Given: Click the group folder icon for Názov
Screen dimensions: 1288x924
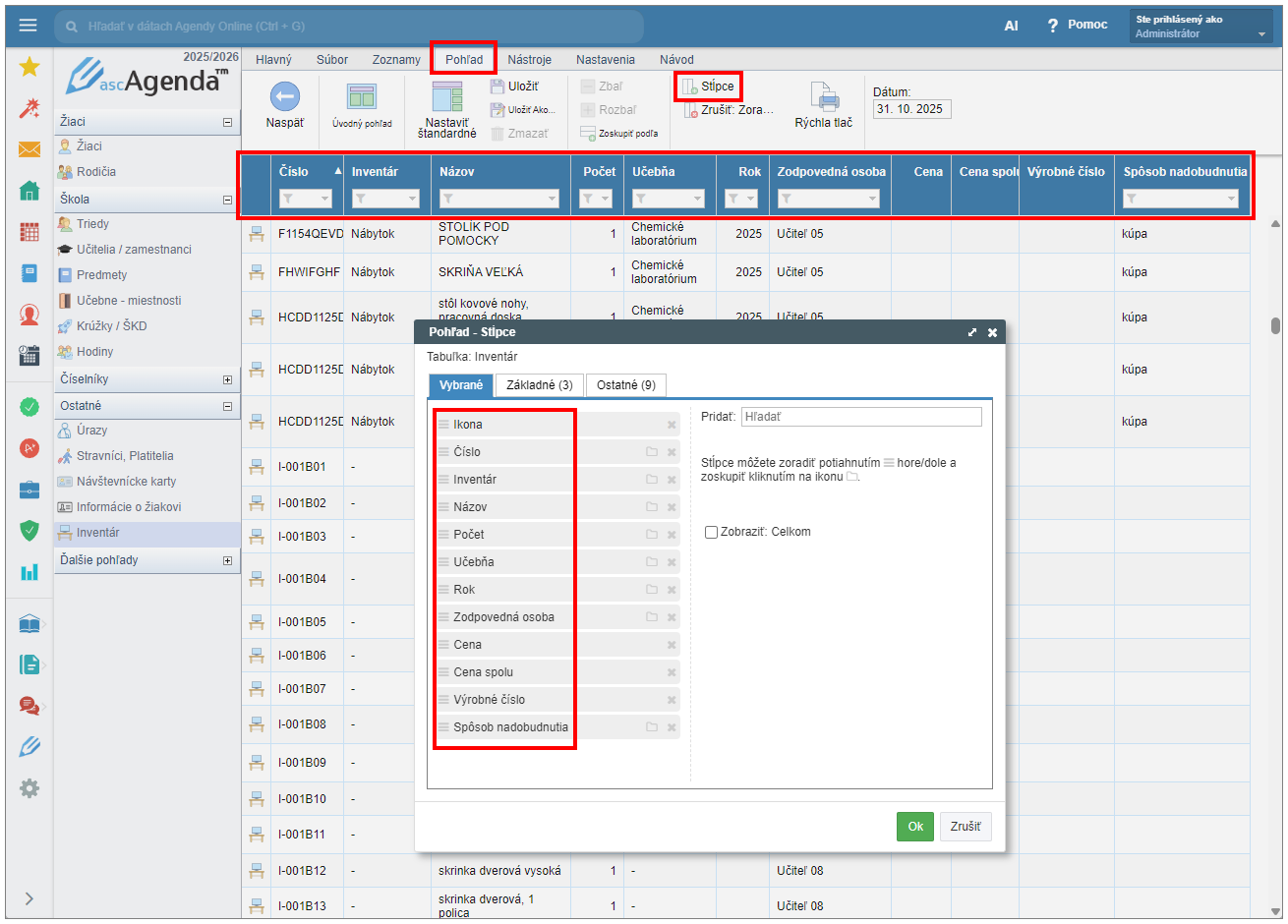Looking at the screenshot, I should tap(651, 507).
